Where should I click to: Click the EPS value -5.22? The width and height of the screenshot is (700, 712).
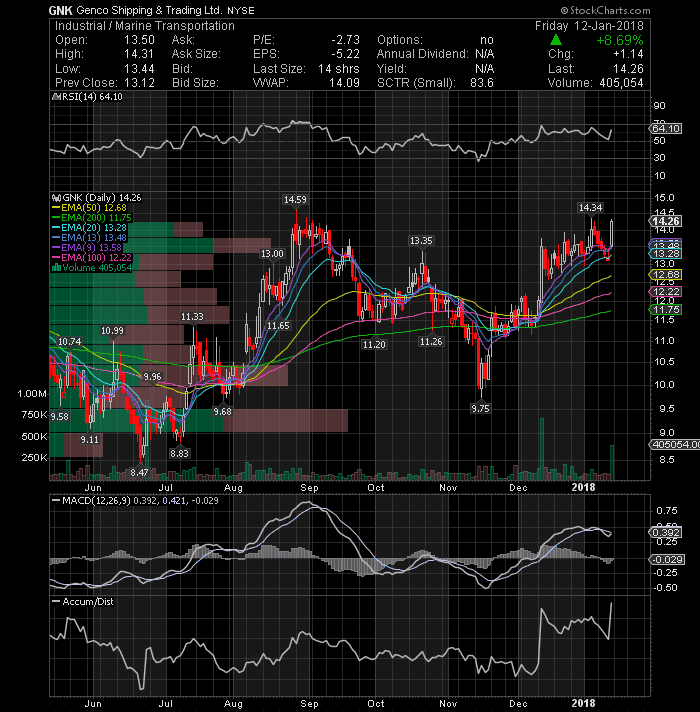[x=345, y=54]
